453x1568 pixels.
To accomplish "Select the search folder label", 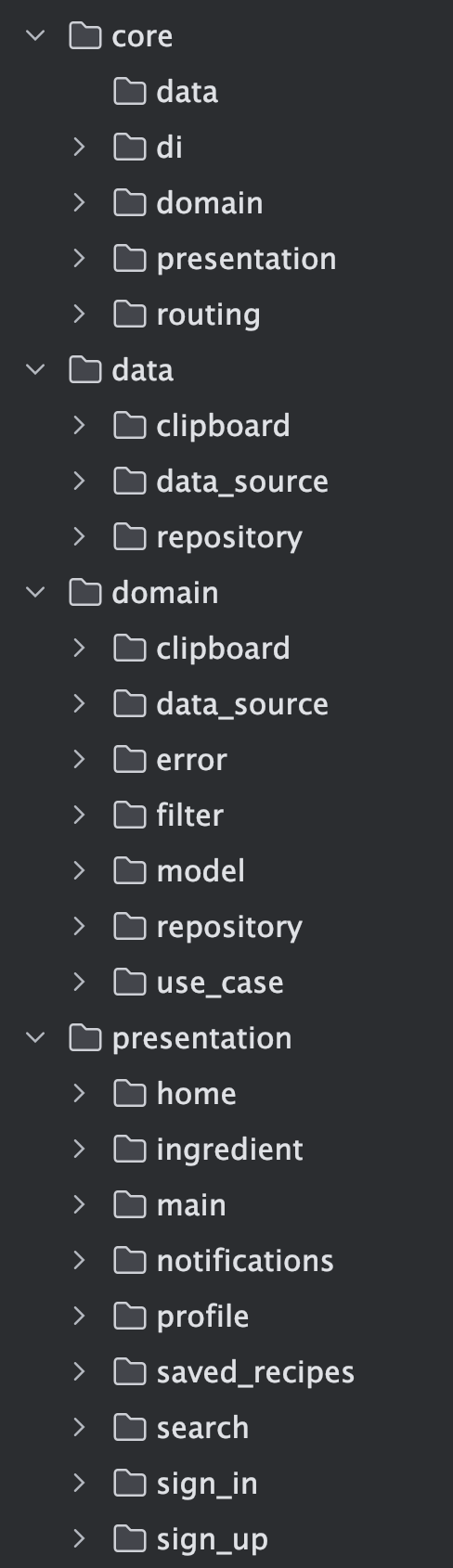I will (202, 1428).
